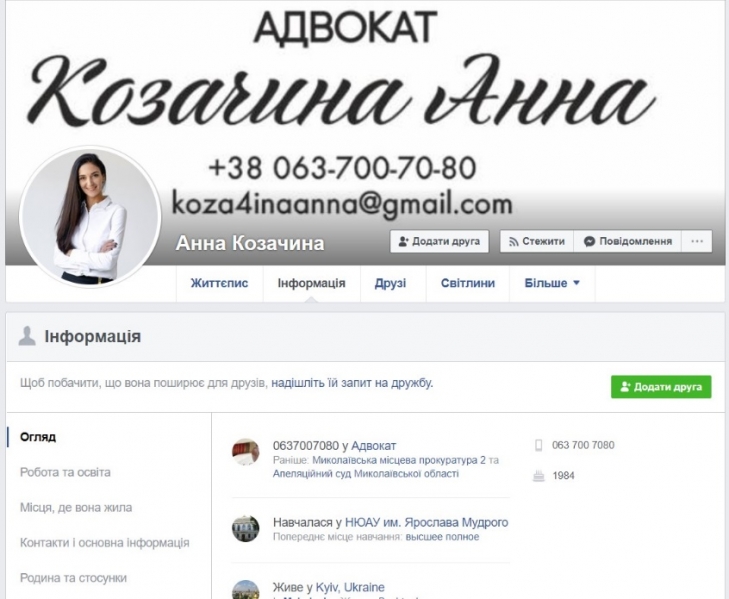The height and width of the screenshot is (599, 729).
Task: Switch to the Життєпис tab
Action: point(219,283)
